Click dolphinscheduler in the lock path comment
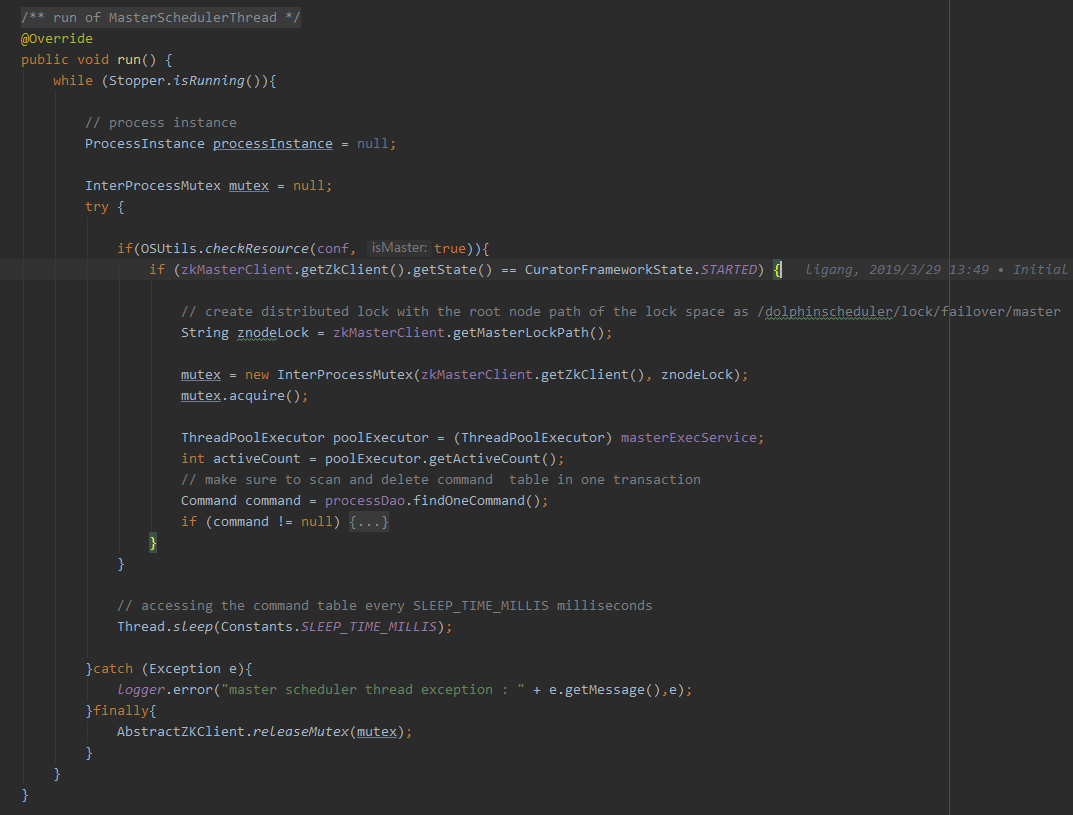This screenshot has width=1073, height=815. tap(829, 311)
